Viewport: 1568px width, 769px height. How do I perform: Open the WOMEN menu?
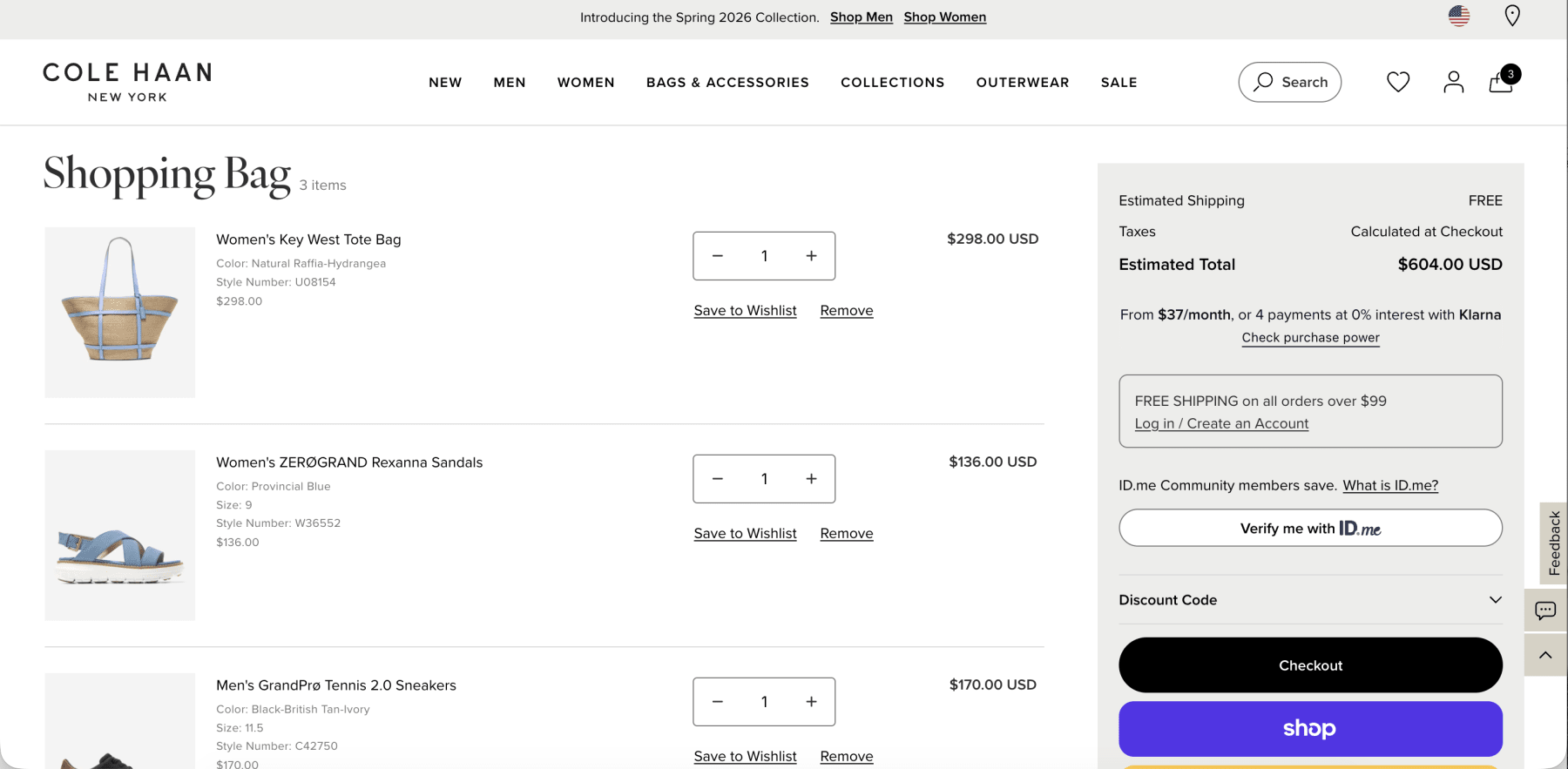[x=586, y=83]
